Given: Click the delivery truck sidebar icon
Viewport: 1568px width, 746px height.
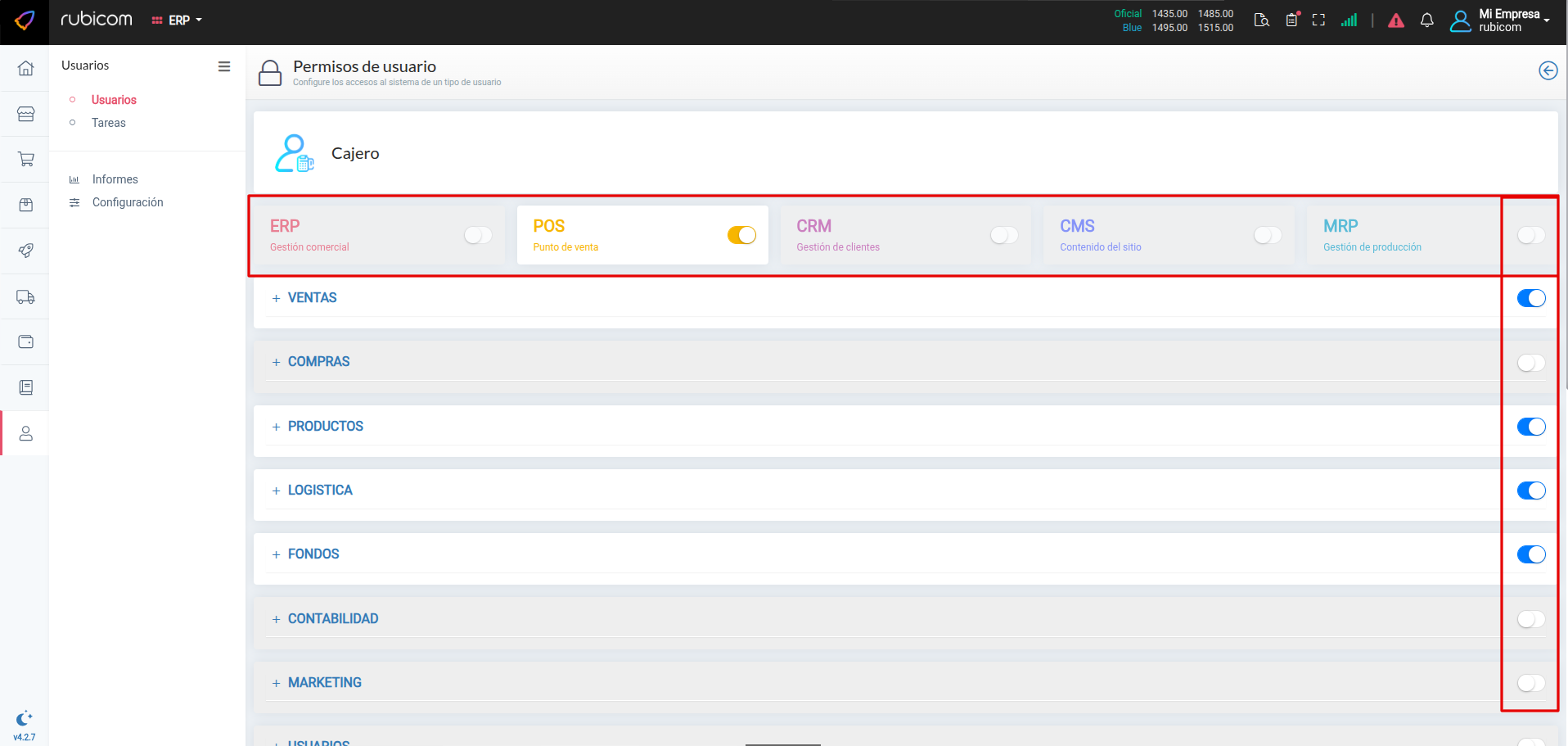Looking at the screenshot, I should [x=25, y=296].
